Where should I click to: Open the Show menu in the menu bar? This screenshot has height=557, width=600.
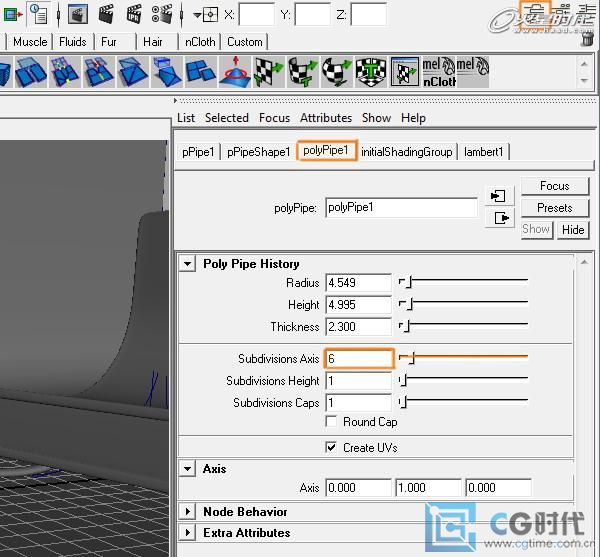(377, 118)
